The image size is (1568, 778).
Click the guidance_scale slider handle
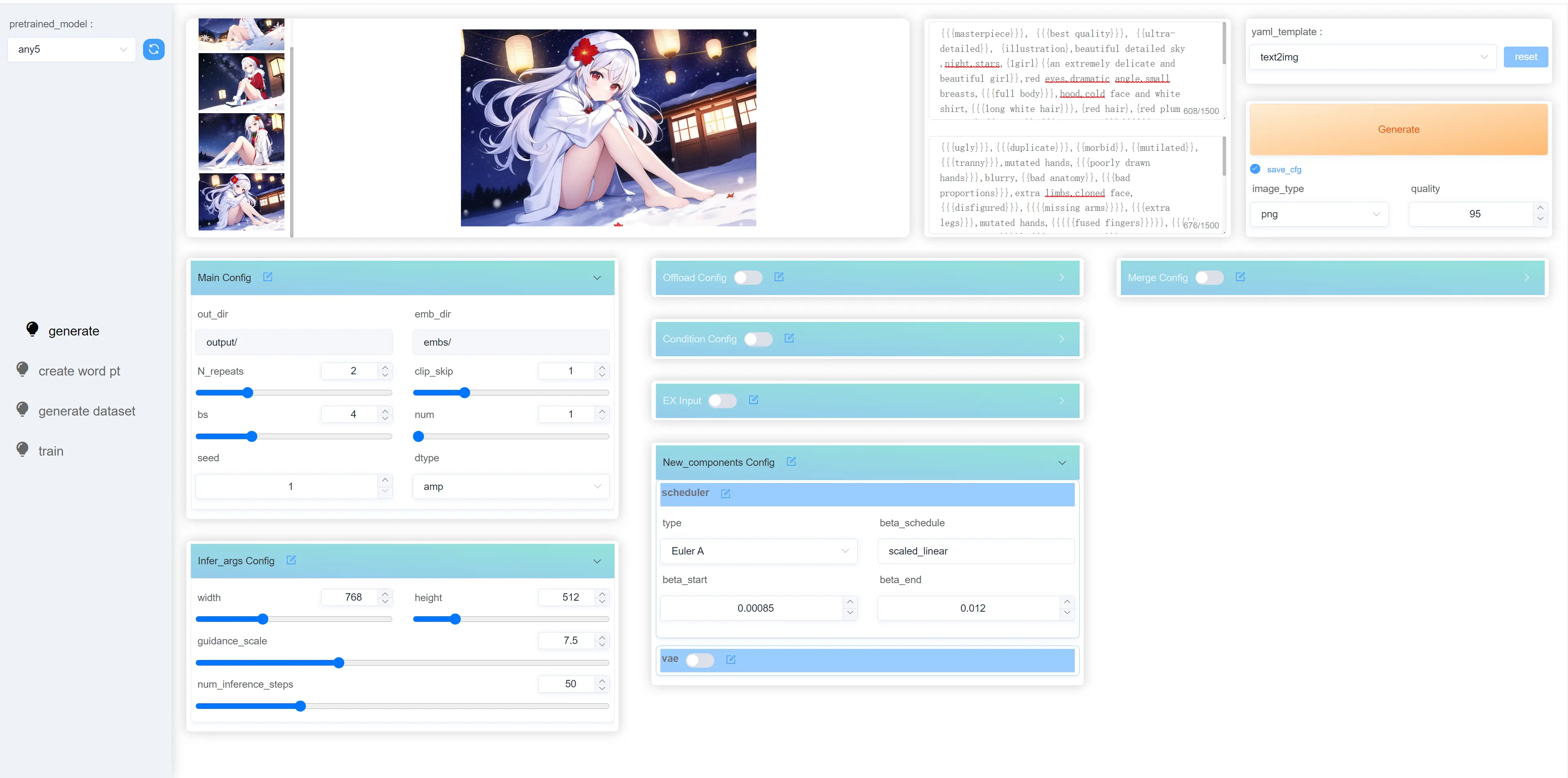tap(339, 663)
